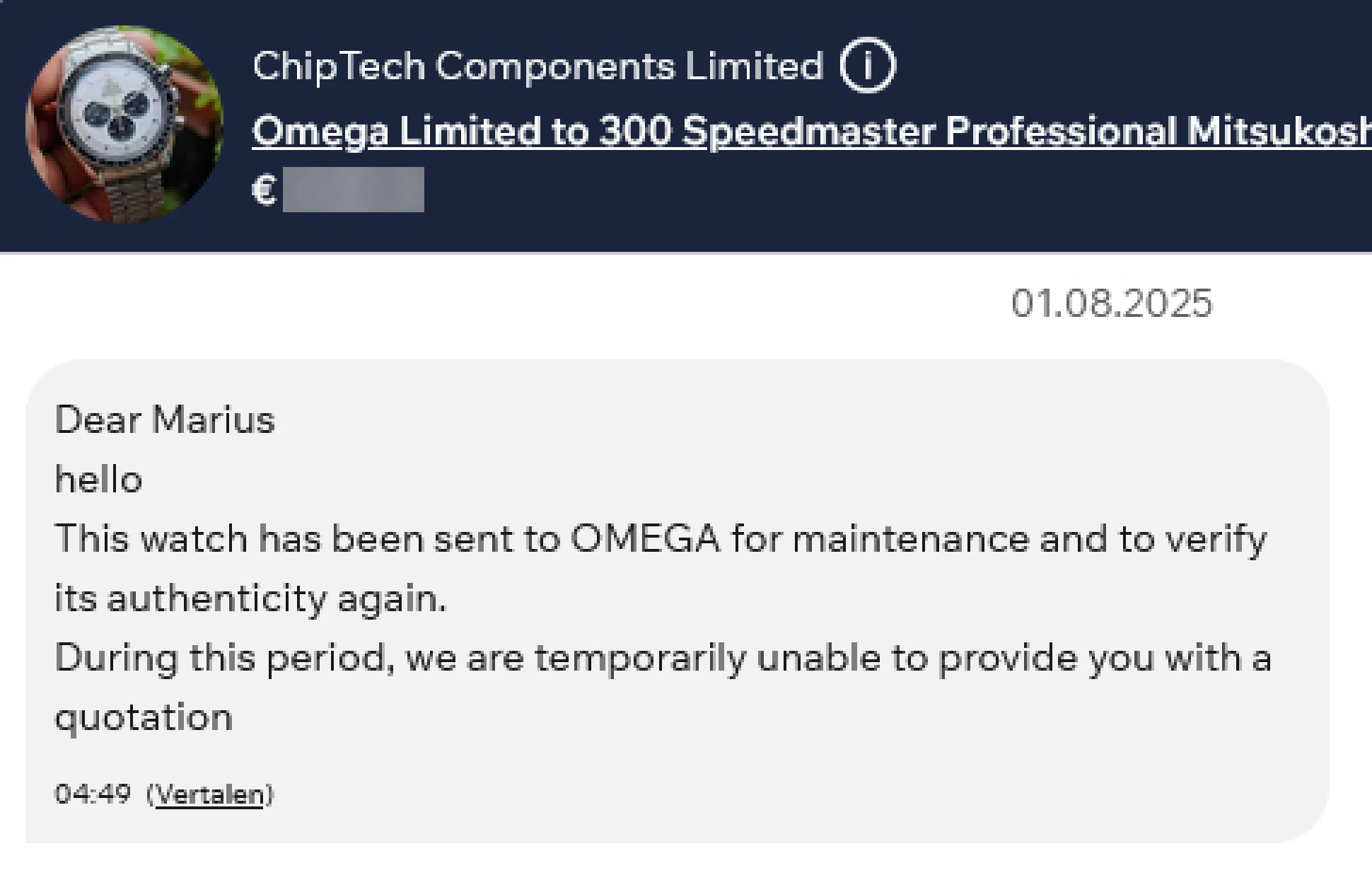This screenshot has width=1372, height=880.
Task: Click the word 'Components' in the seller name
Action: click(555, 66)
